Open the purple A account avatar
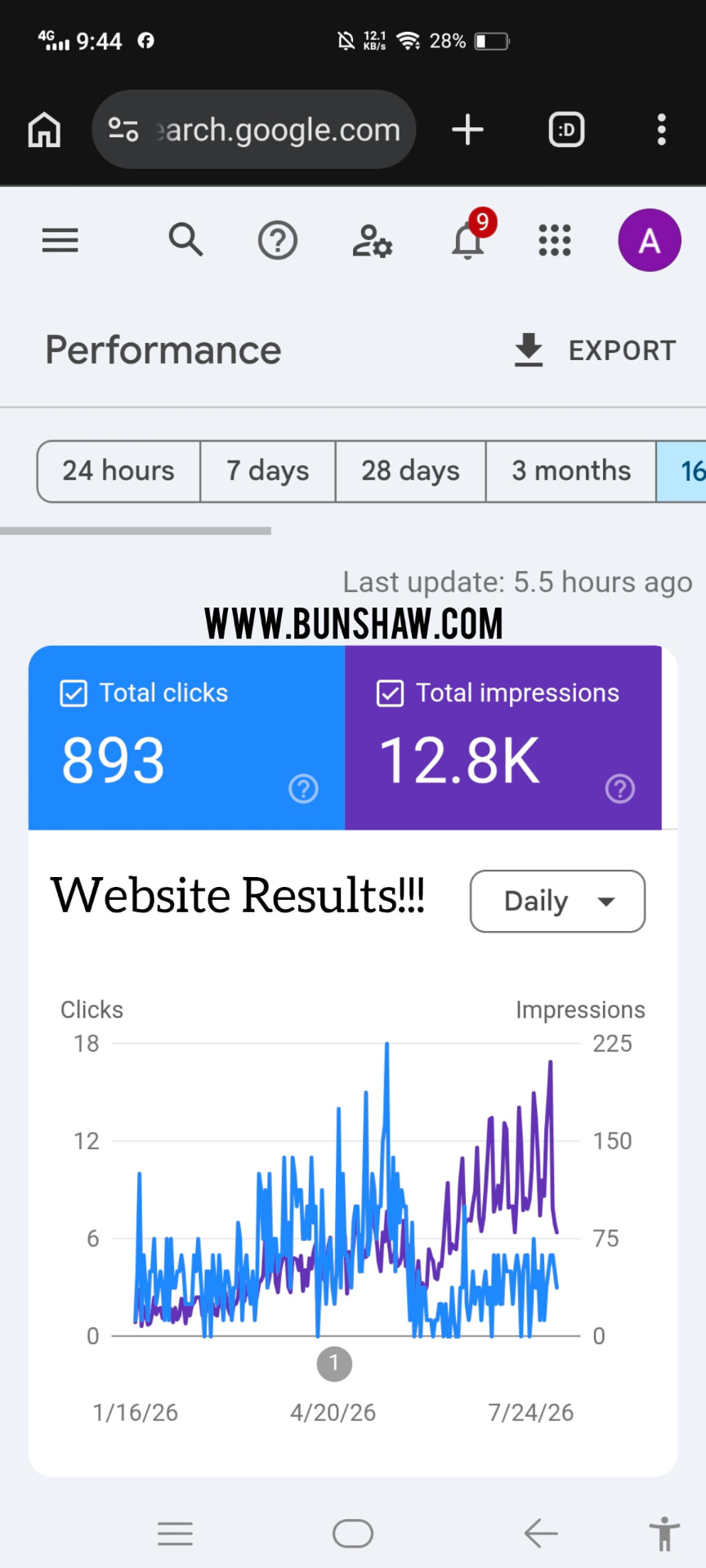The width and height of the screenshot is (706, 1568). tap(650, 240)
